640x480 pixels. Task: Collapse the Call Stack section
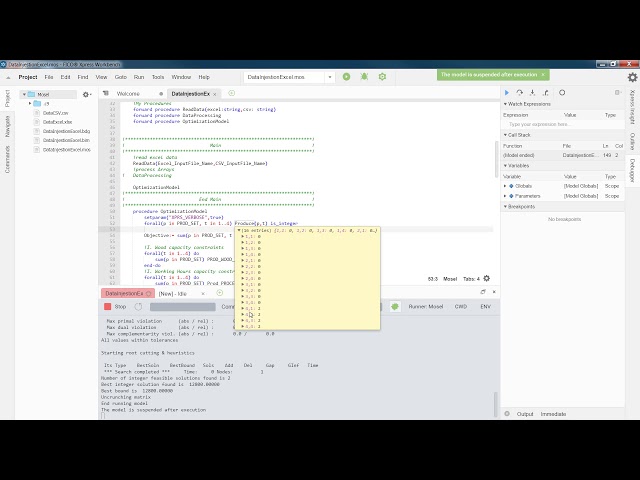tap(505, 135)
